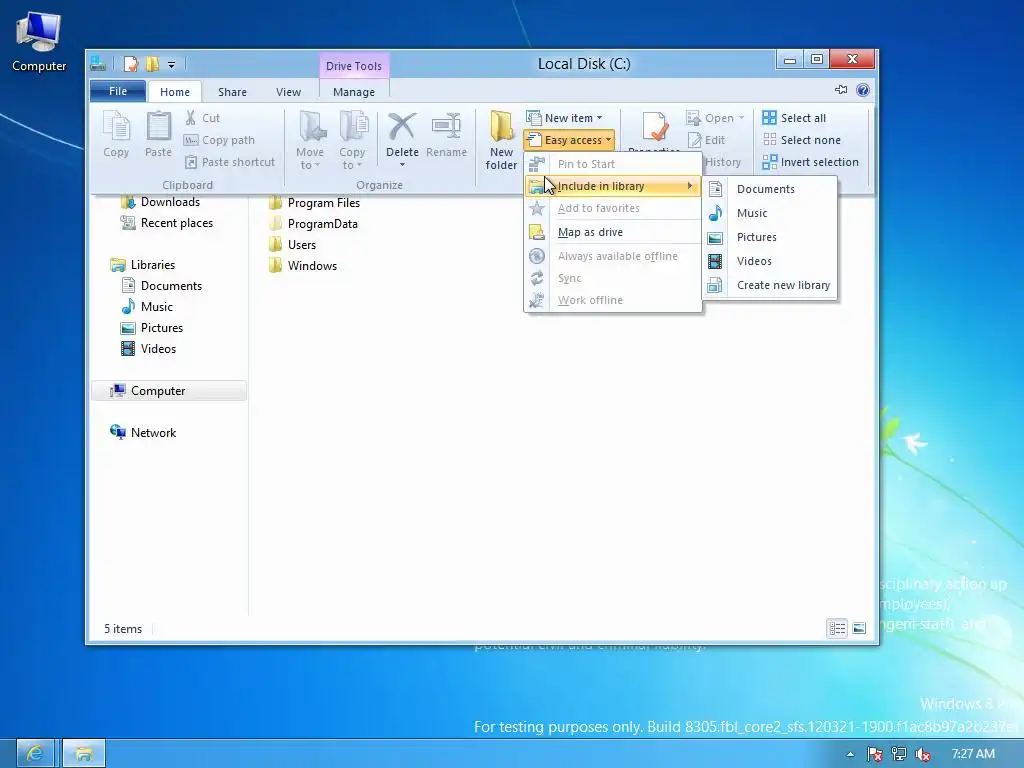Screen dimensions: 1024x768
Task: Select Pictures library in navigation pane
Action: [x=152, y=328]
